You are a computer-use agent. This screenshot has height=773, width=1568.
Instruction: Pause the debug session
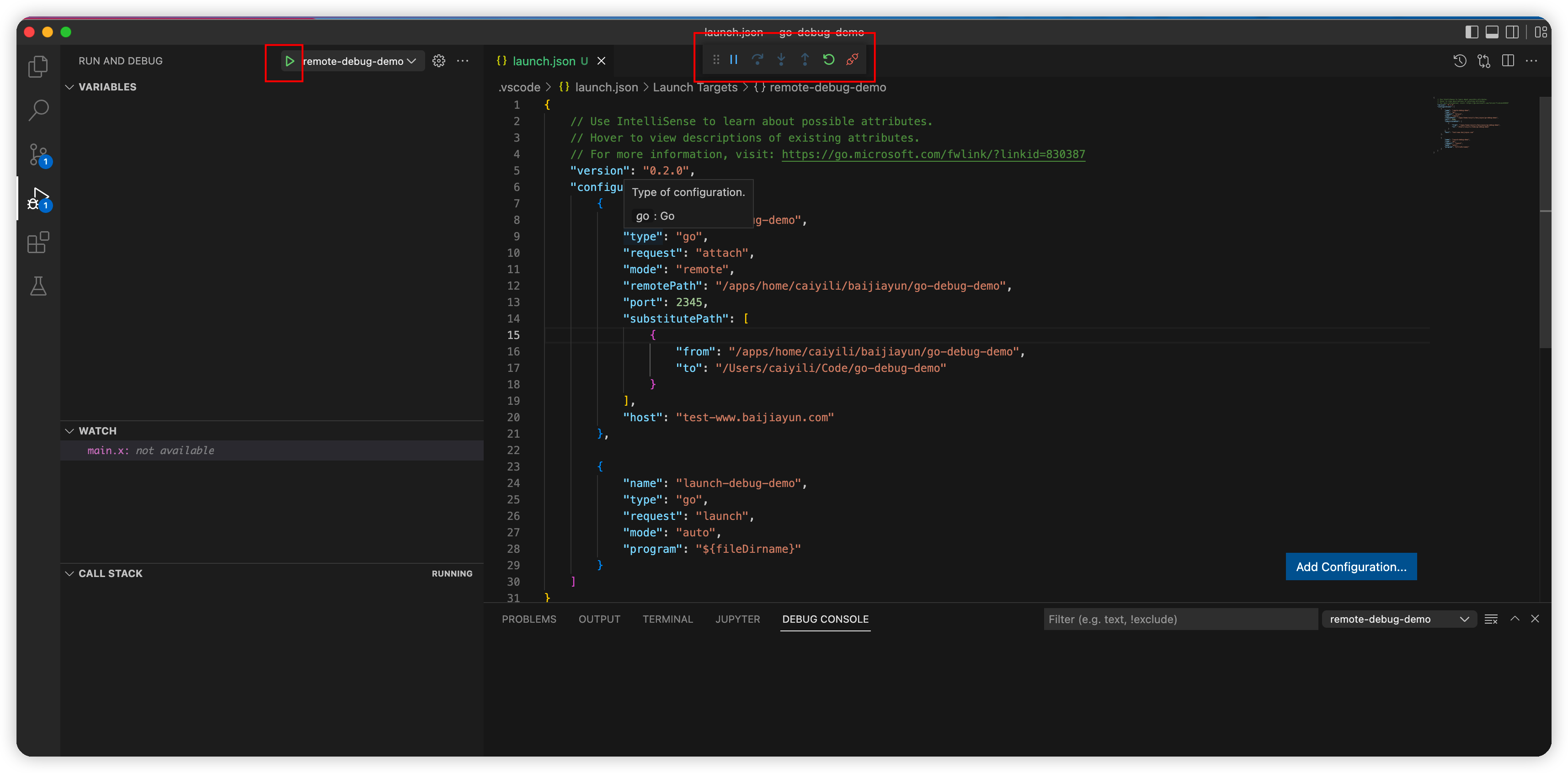[733, 59]
